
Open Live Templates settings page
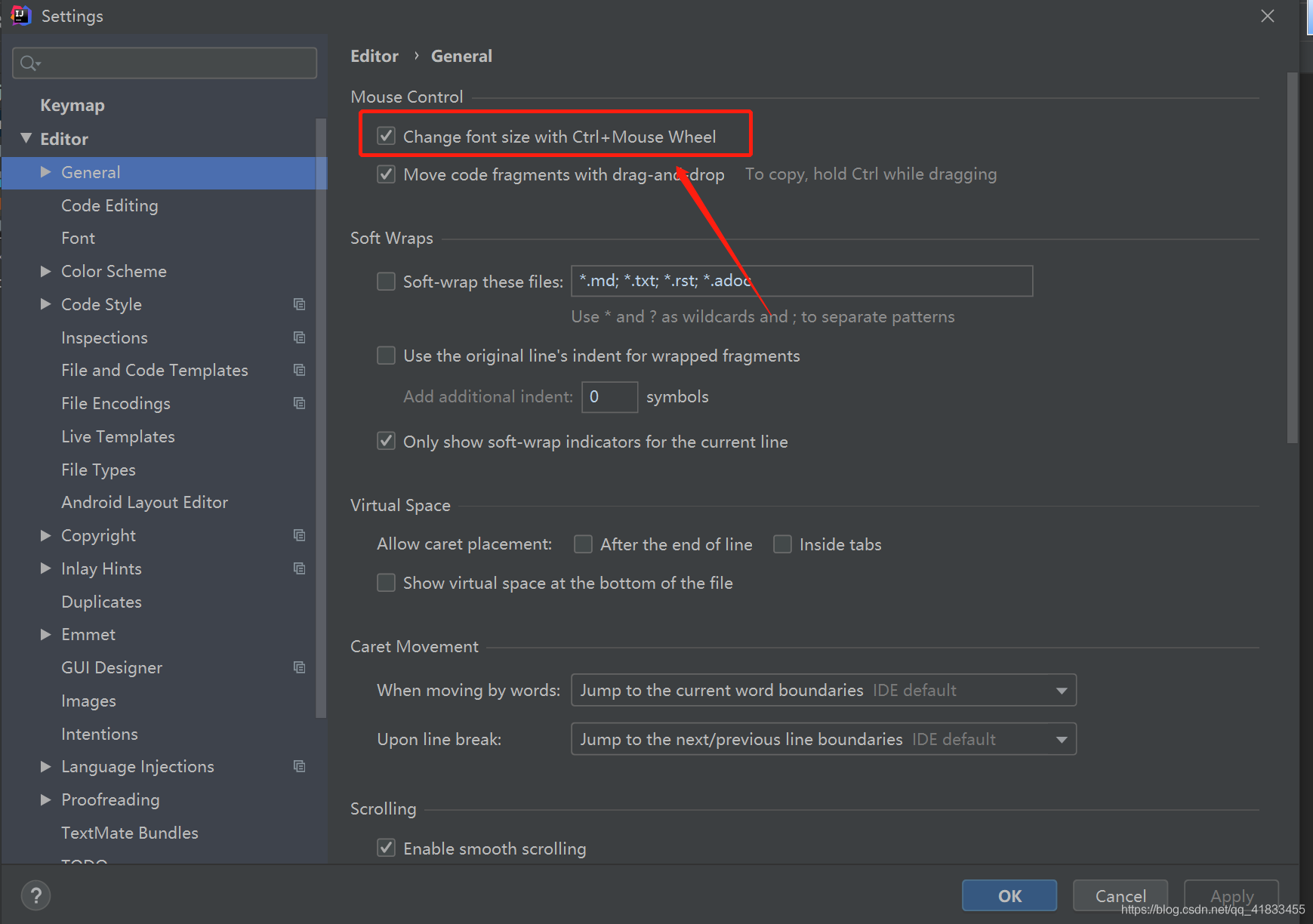118,436
